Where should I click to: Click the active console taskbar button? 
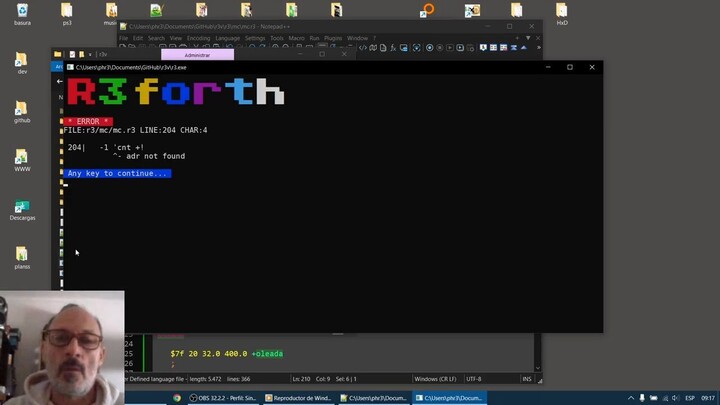(450, 398)
